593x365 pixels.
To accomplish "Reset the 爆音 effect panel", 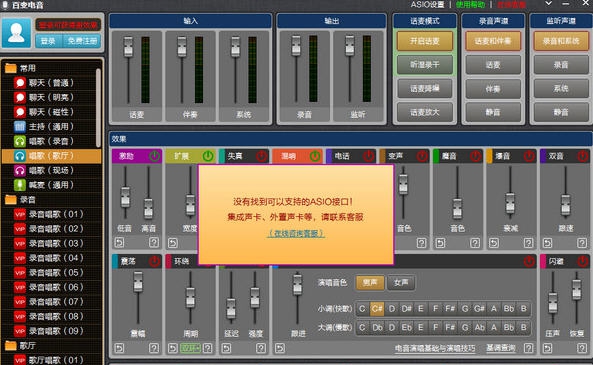I will [494, 242].
